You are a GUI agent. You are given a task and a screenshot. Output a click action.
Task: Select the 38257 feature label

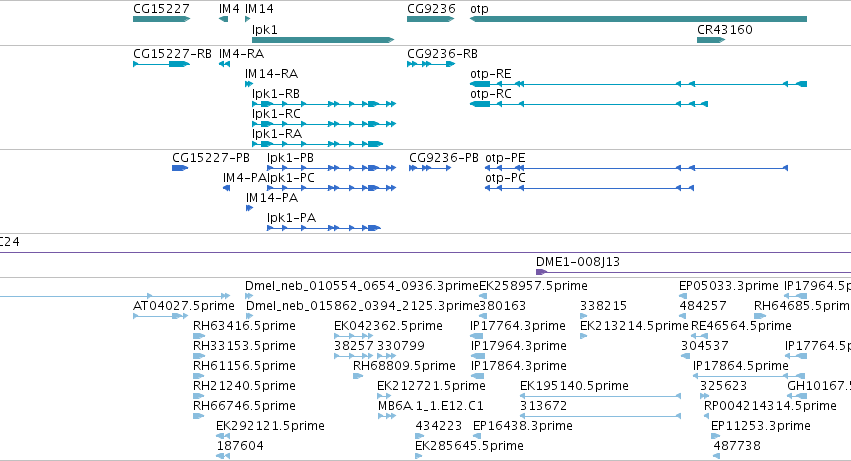(x=353, y=346)
